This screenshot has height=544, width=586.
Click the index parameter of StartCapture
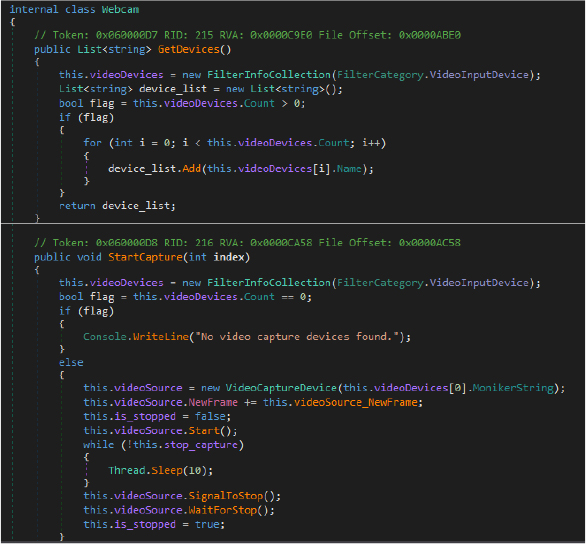point(229,257)
